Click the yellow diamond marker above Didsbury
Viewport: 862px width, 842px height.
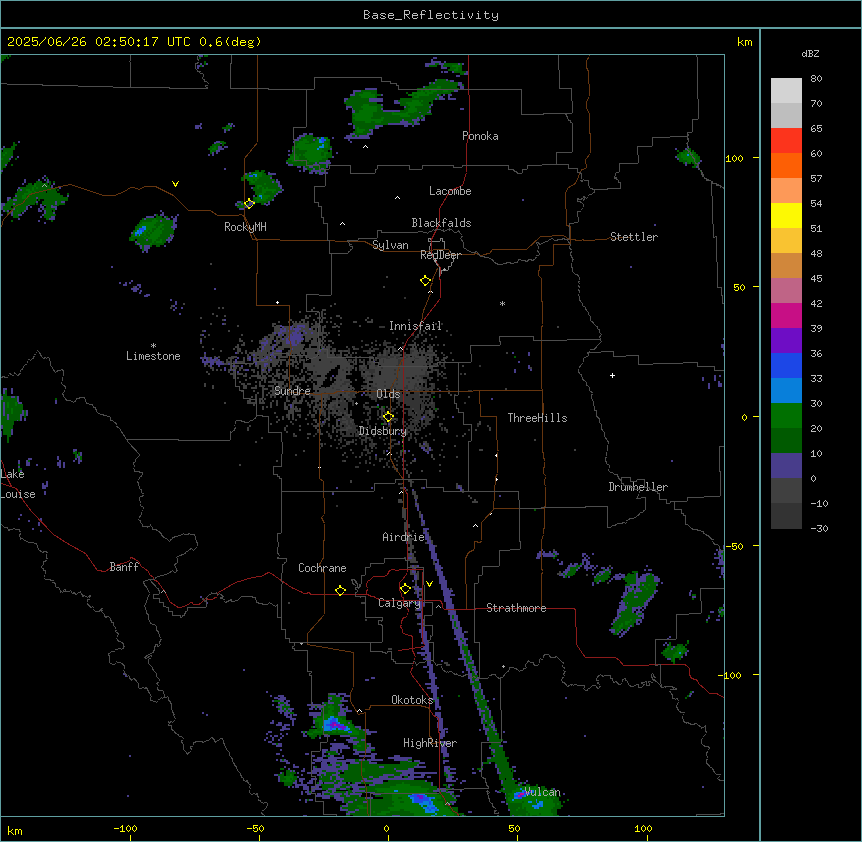tap(388, 417)
